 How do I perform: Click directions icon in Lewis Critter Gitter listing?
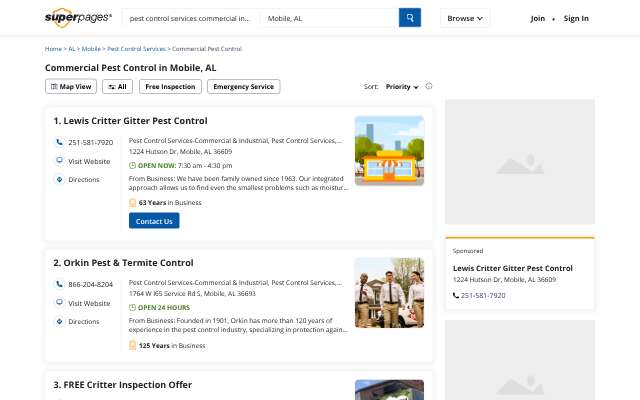point(59,179)
